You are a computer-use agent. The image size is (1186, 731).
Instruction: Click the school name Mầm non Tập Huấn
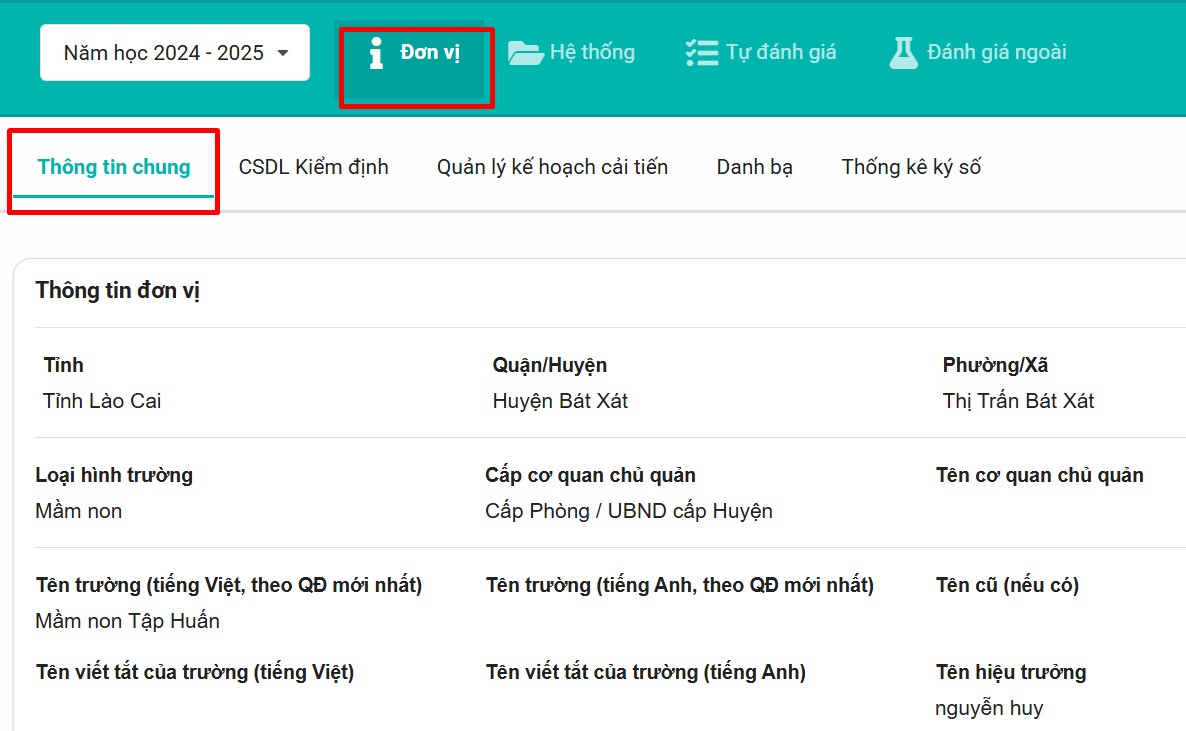pyautogui.click(x=127, y=621)
